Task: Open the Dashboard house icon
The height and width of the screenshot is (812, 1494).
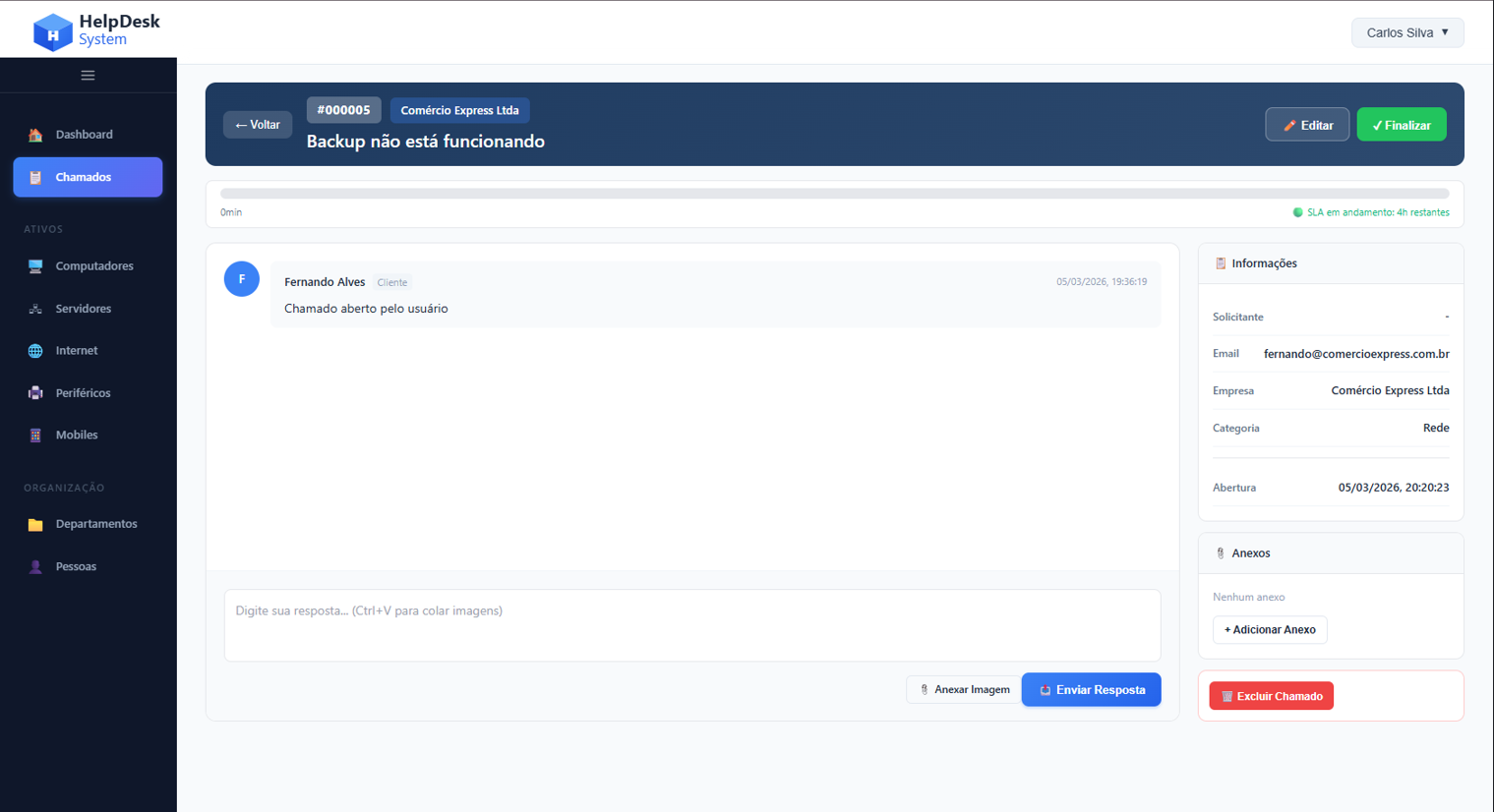Action: click(35, 135)
